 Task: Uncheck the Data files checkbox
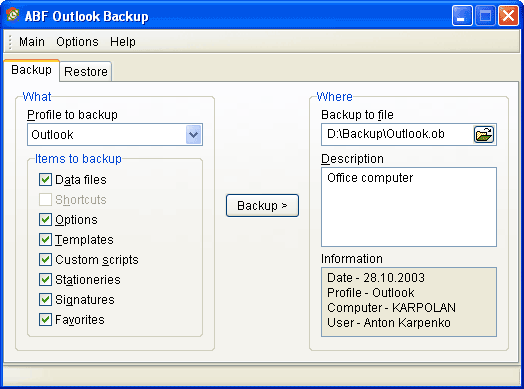pyautogui.click(x=45, y=180)
